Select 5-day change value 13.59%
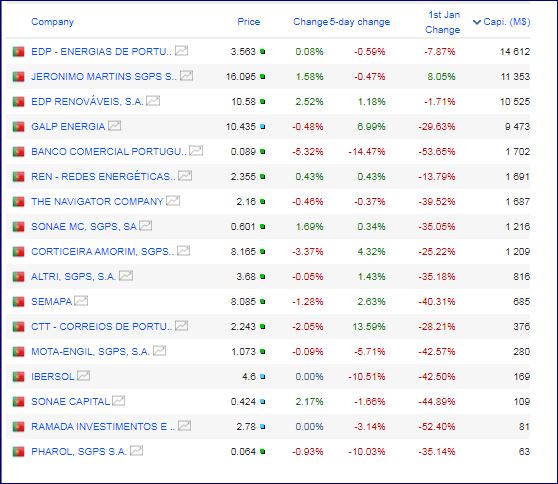Screen dimensions: 558x484 369,326
